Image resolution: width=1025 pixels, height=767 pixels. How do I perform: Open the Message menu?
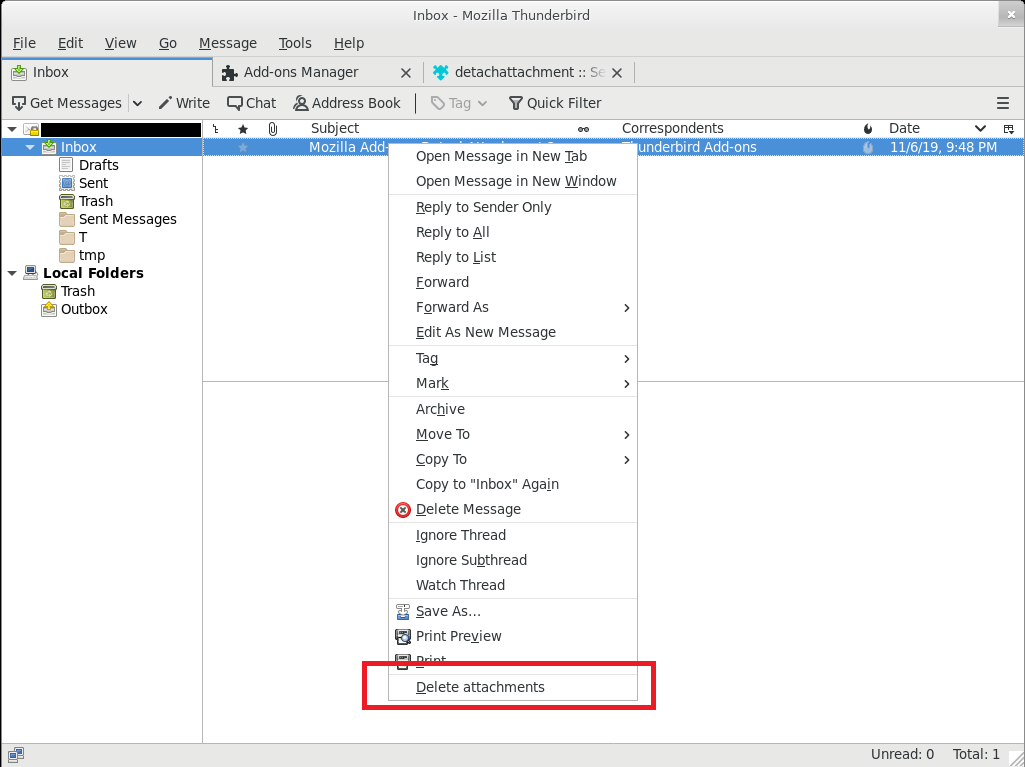click(x=227, y=43)
